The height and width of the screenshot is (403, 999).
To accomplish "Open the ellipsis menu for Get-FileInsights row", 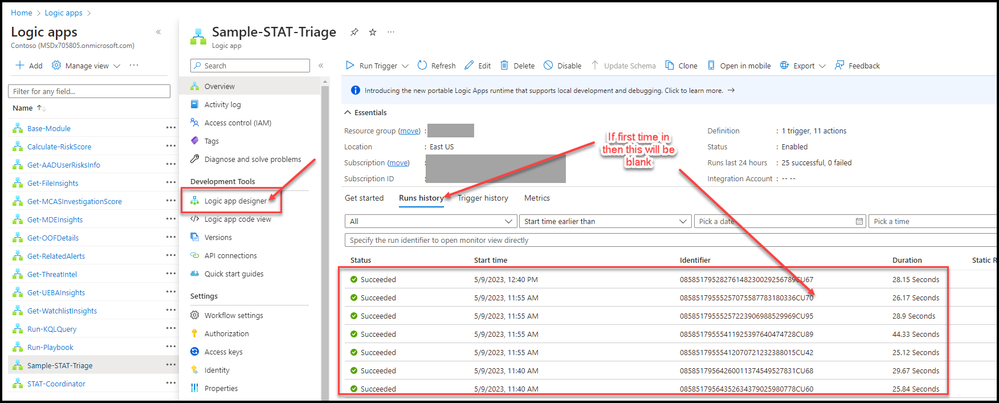I will point(171,183).
